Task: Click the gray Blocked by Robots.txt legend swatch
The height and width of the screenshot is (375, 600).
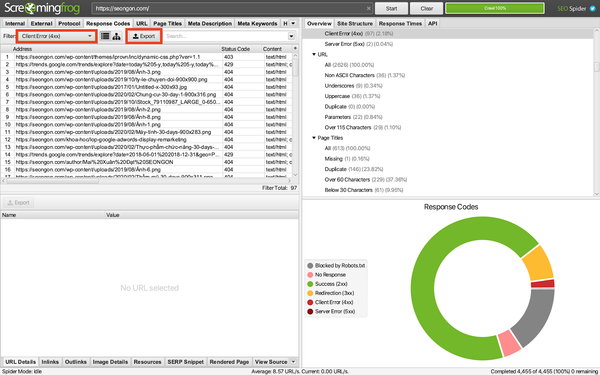Action: click(x=310, y=266)
